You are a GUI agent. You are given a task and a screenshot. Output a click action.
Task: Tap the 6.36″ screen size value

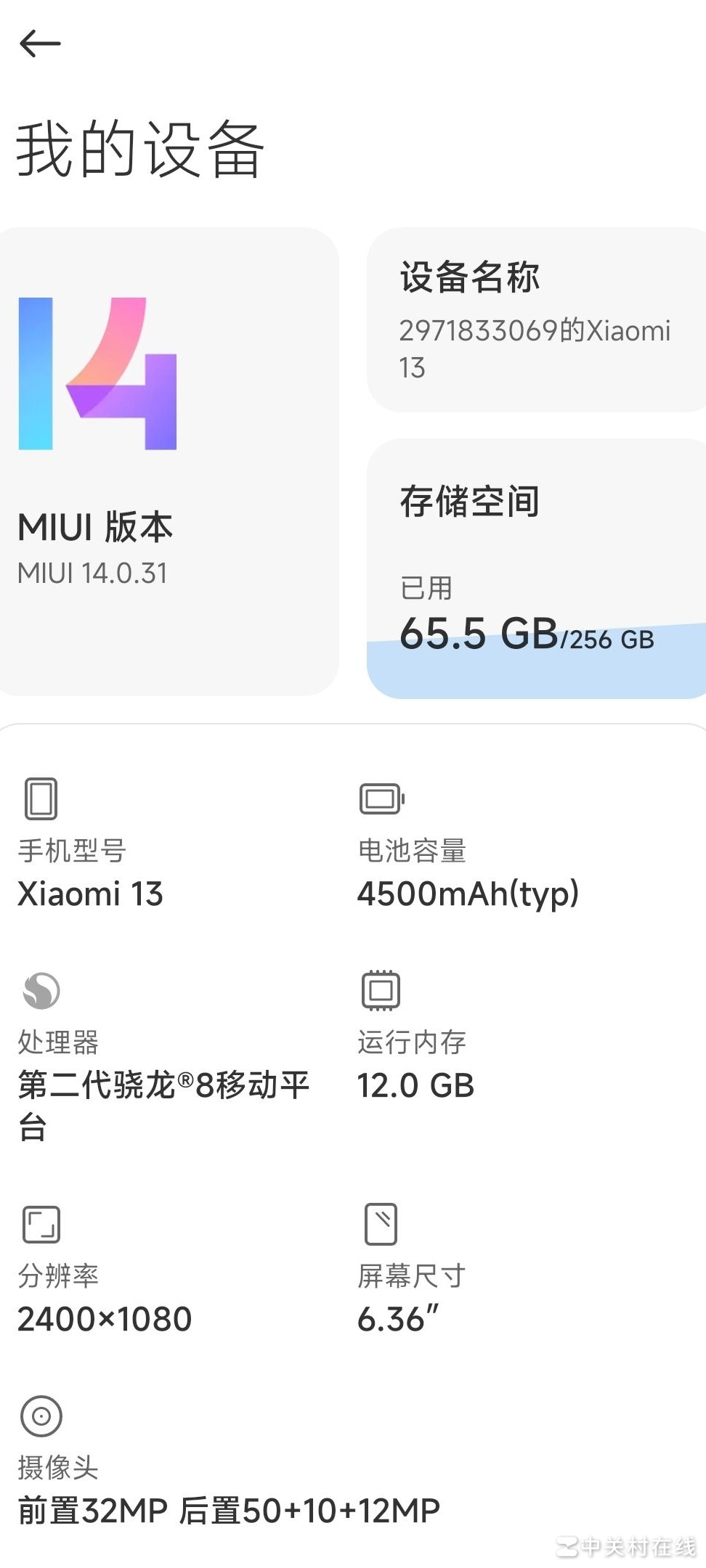tap(398, 1319)
